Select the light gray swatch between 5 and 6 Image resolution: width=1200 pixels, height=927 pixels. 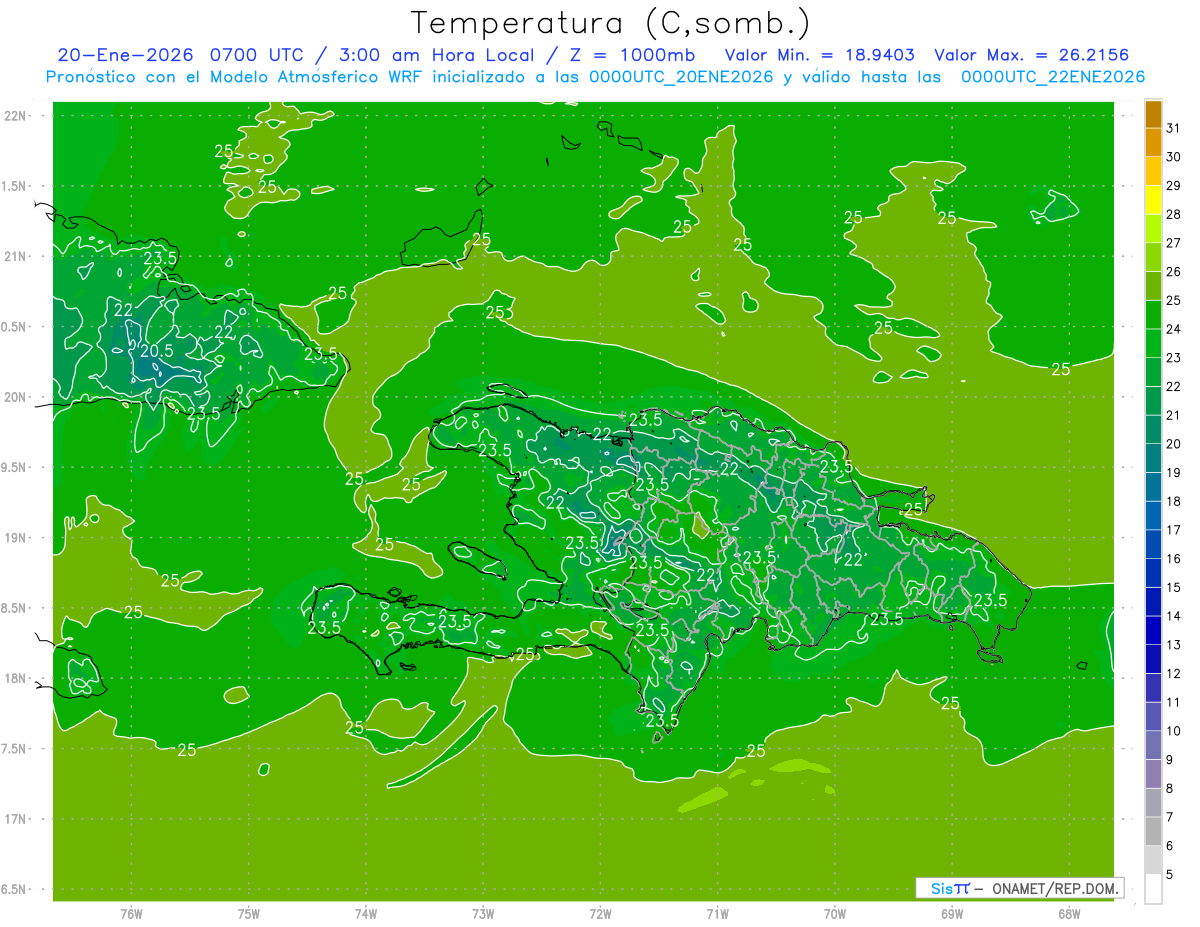(1153, 860)
